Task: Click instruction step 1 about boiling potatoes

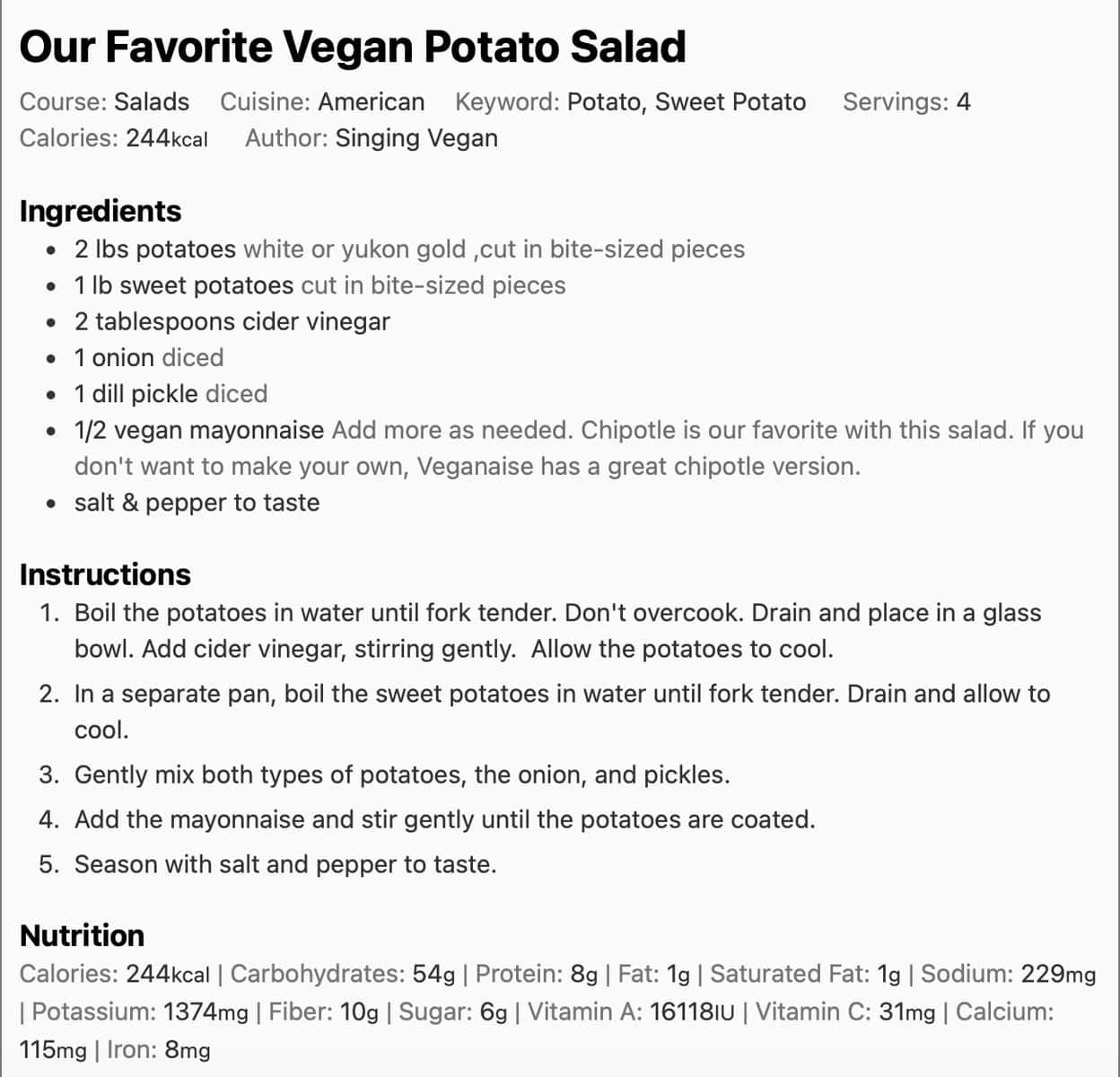Action: [x=557, y=614]
